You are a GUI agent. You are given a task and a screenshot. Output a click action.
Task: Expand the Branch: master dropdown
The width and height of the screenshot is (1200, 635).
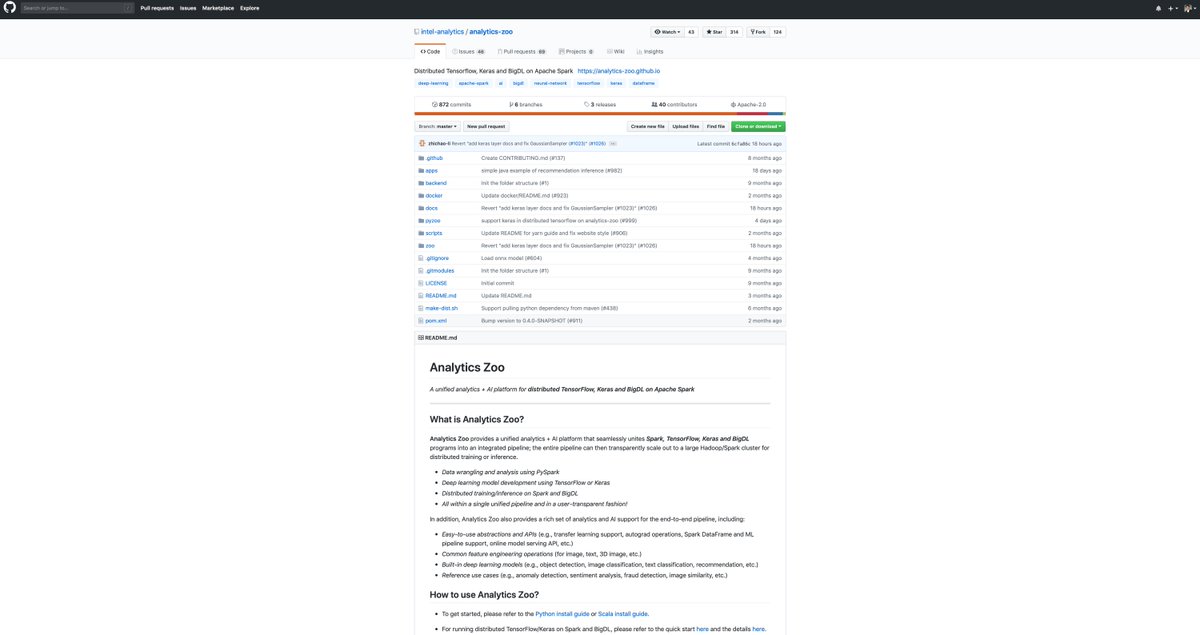pos(439,125)
